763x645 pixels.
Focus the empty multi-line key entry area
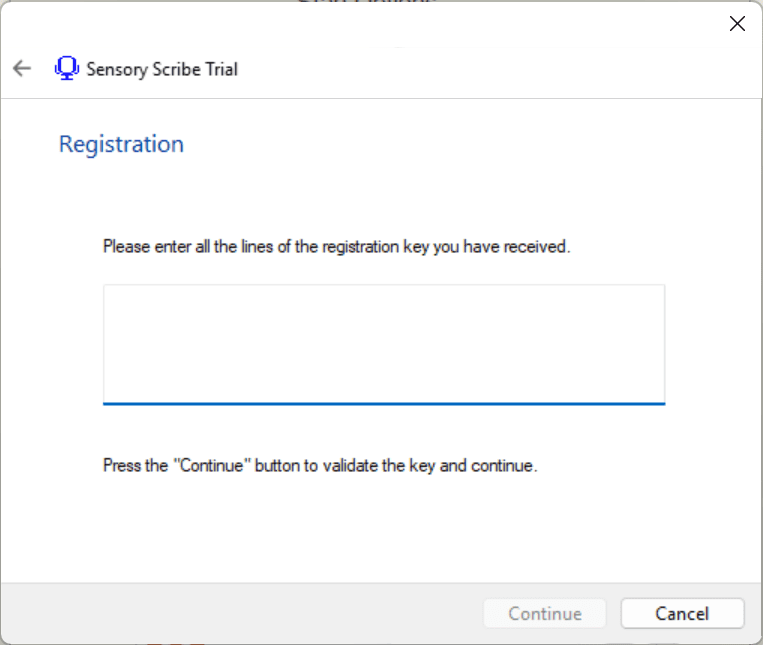383,330
